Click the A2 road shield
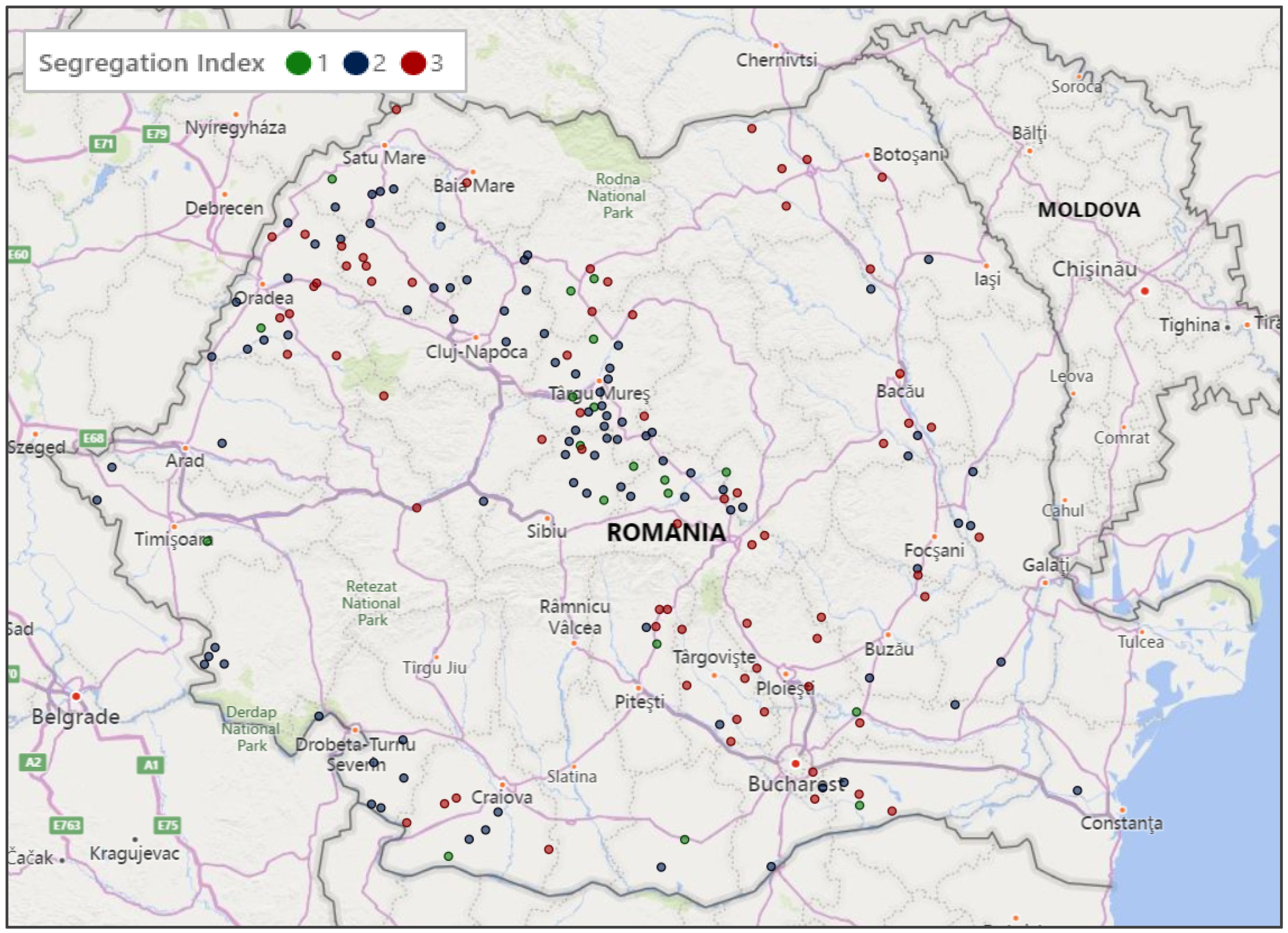The height and width of the screenshot is (933, 1288). [x=33, y=762]
